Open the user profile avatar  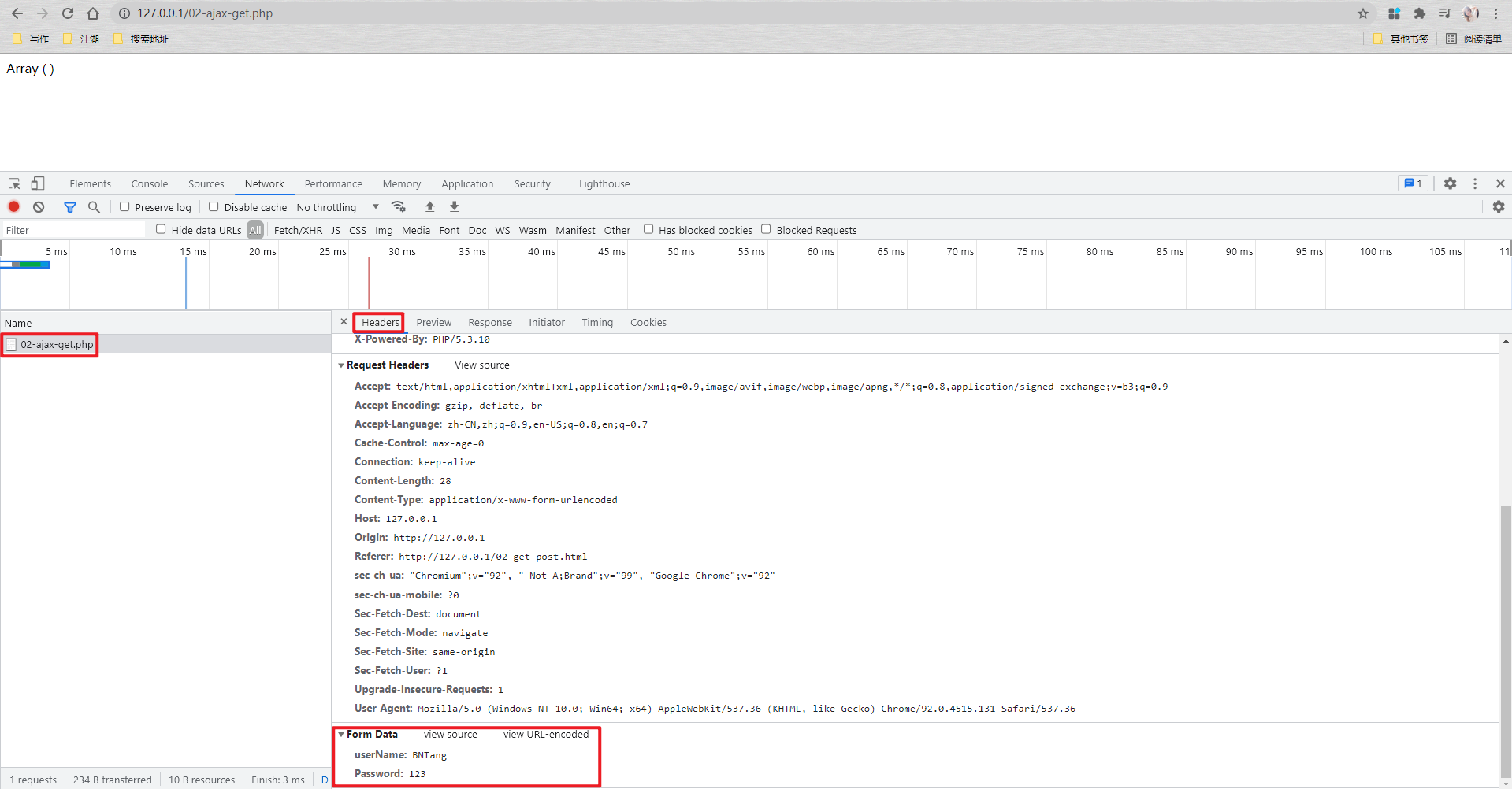[x=1470, y=13]
